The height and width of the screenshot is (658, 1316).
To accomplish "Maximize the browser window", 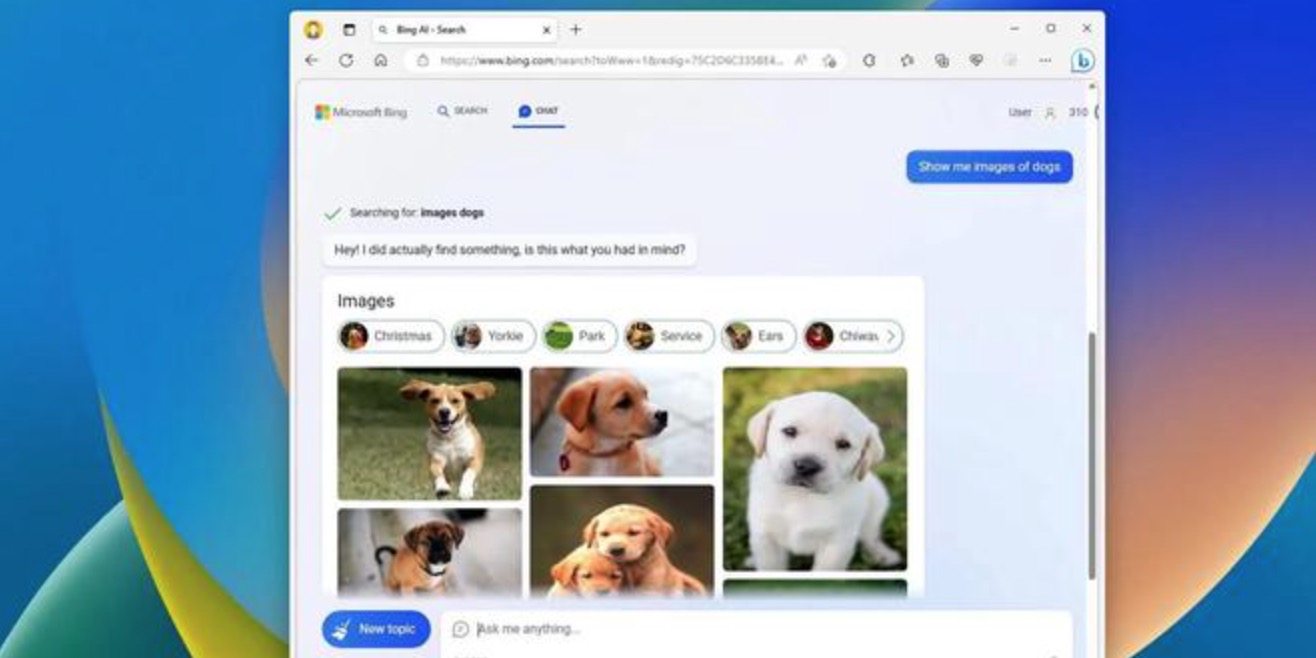I will [1051, 29].
